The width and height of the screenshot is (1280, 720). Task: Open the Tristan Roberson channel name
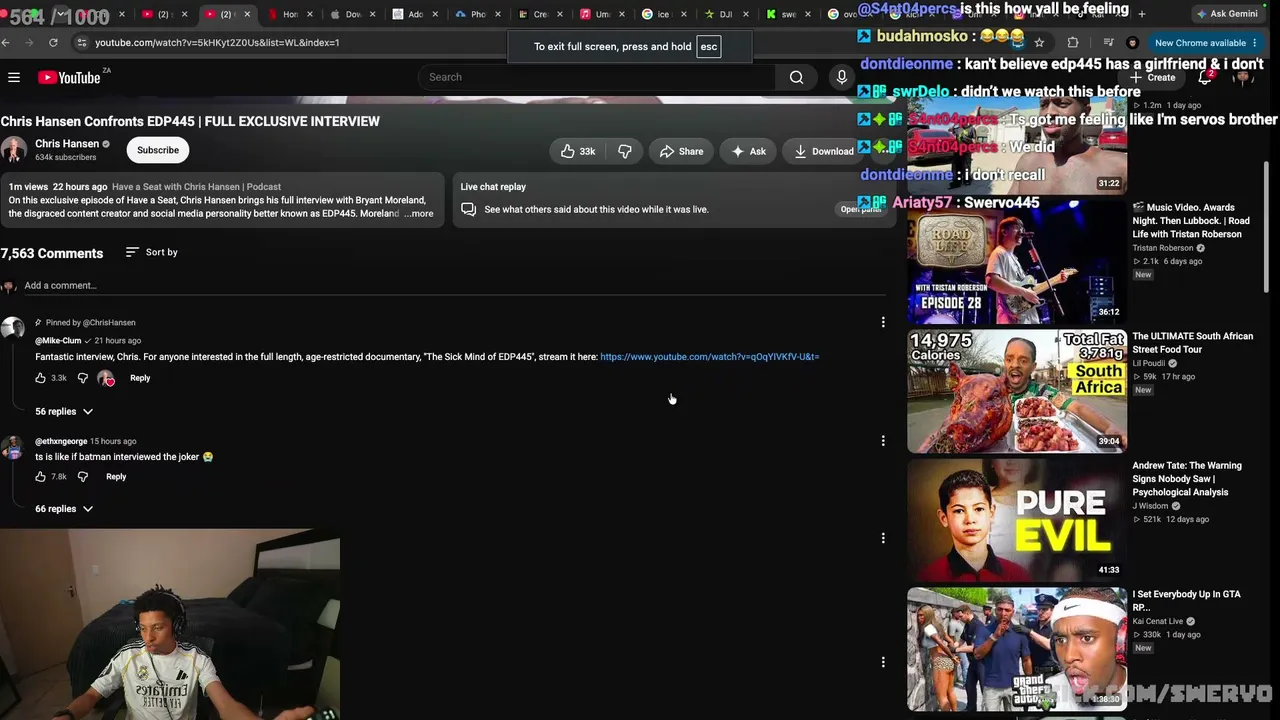pyautogui.click(x=1162, y=248)
